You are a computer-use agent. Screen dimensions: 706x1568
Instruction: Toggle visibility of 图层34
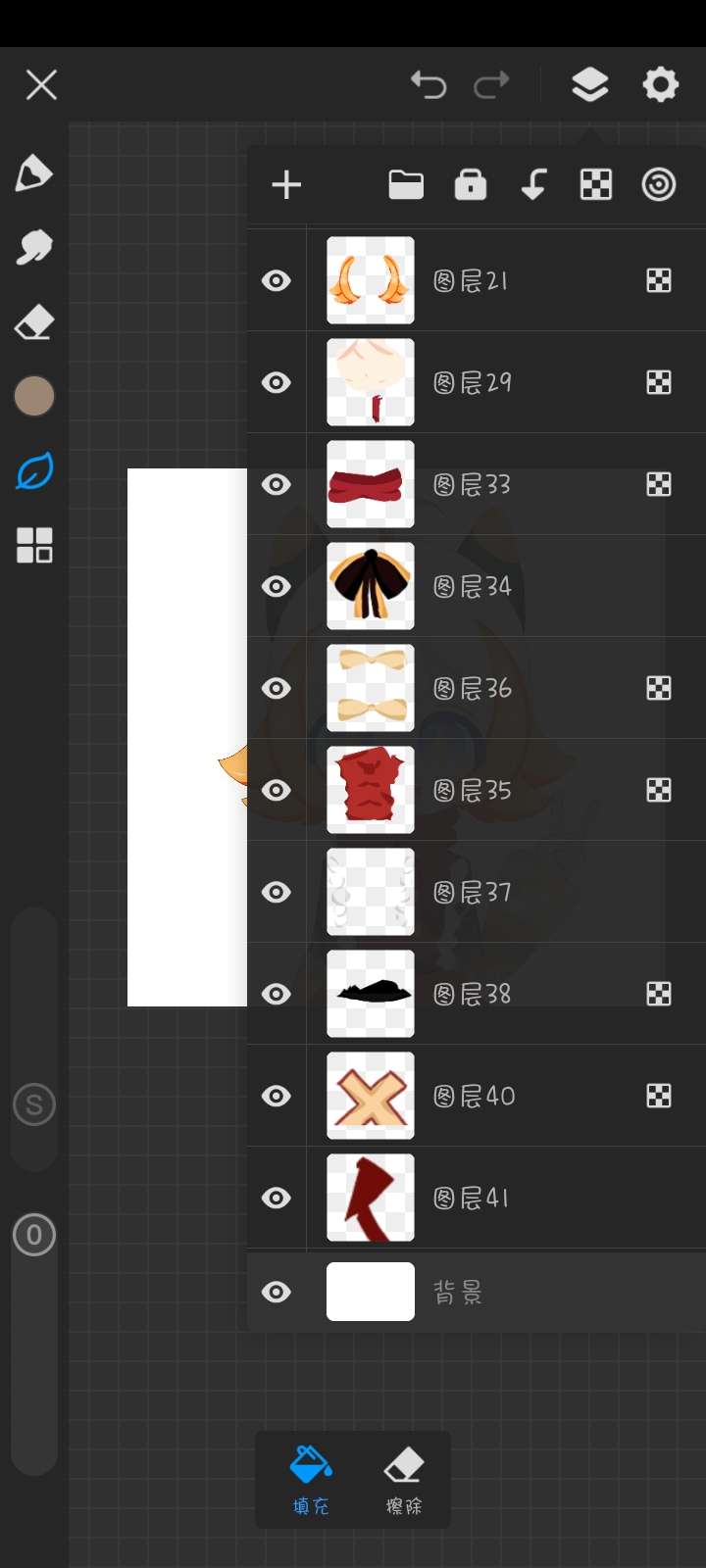[x=277, y=587]
